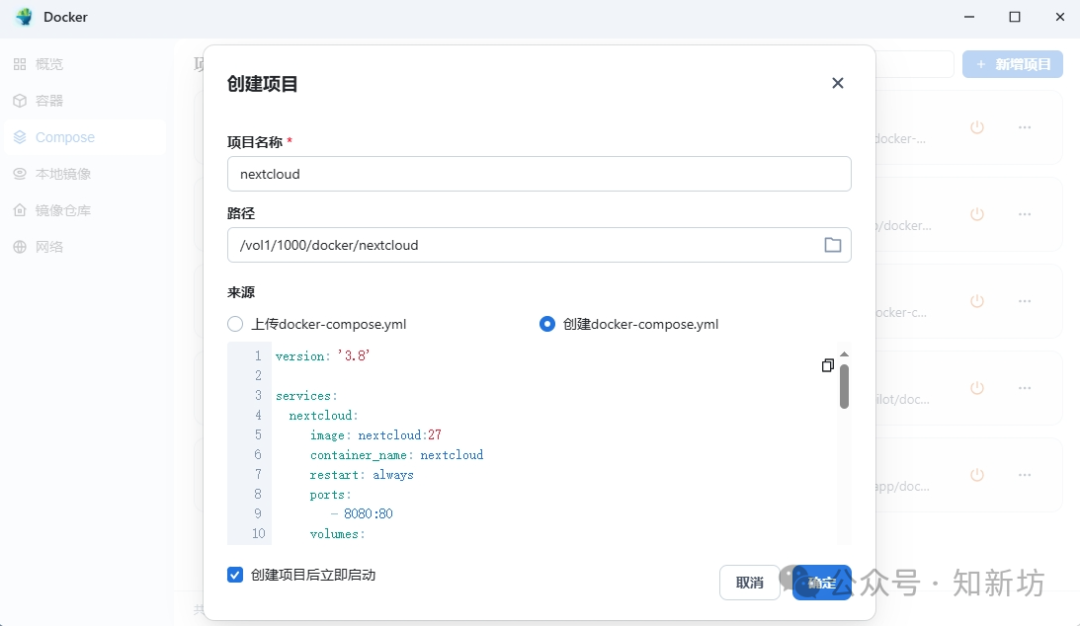Click the 新增项目 button
Screen dimensions: 1080x626
click(x=1012, y=64)
